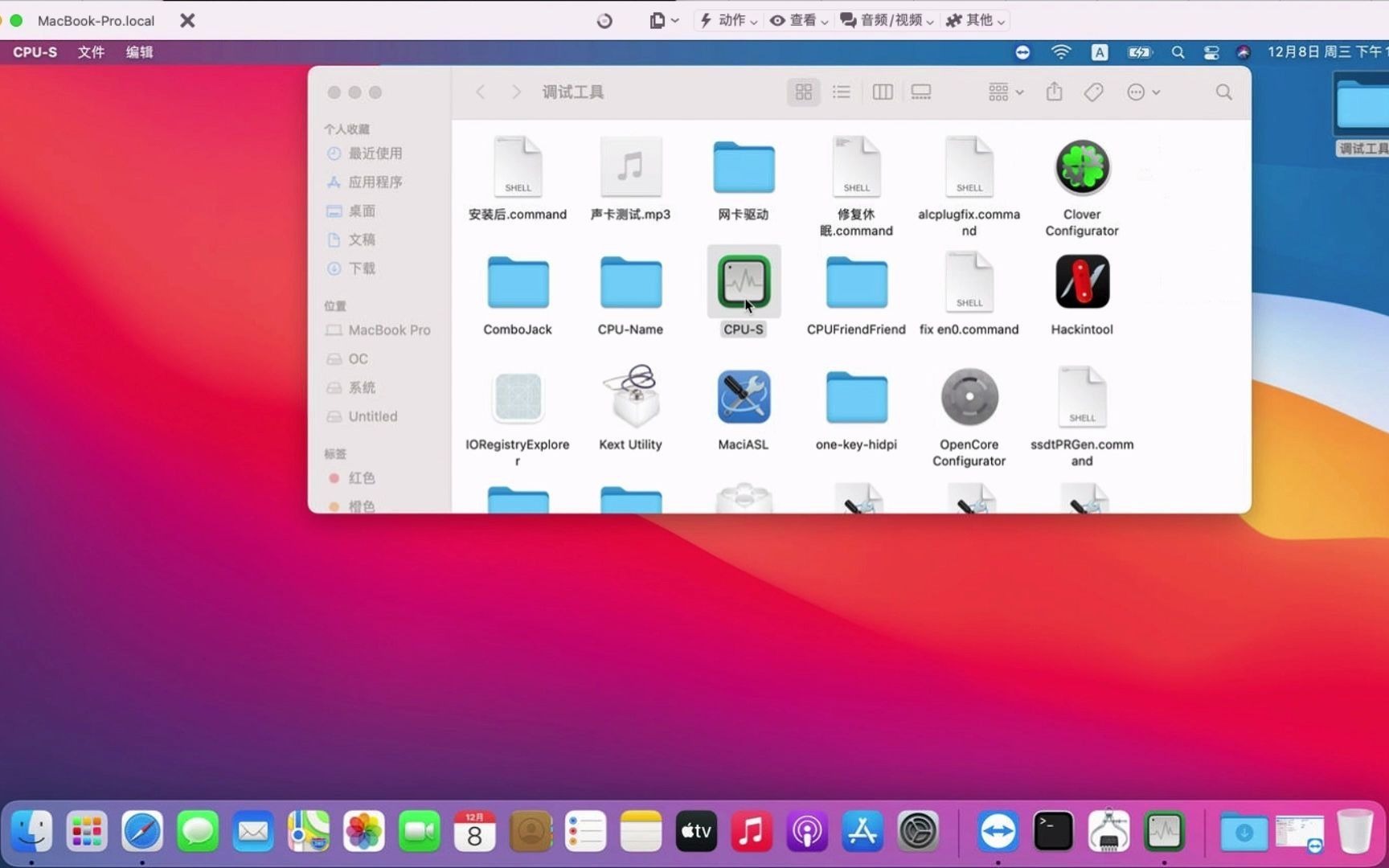Switch Finder to gallery view
Viewport: 1389px width, 868px height.
point(921,92)
